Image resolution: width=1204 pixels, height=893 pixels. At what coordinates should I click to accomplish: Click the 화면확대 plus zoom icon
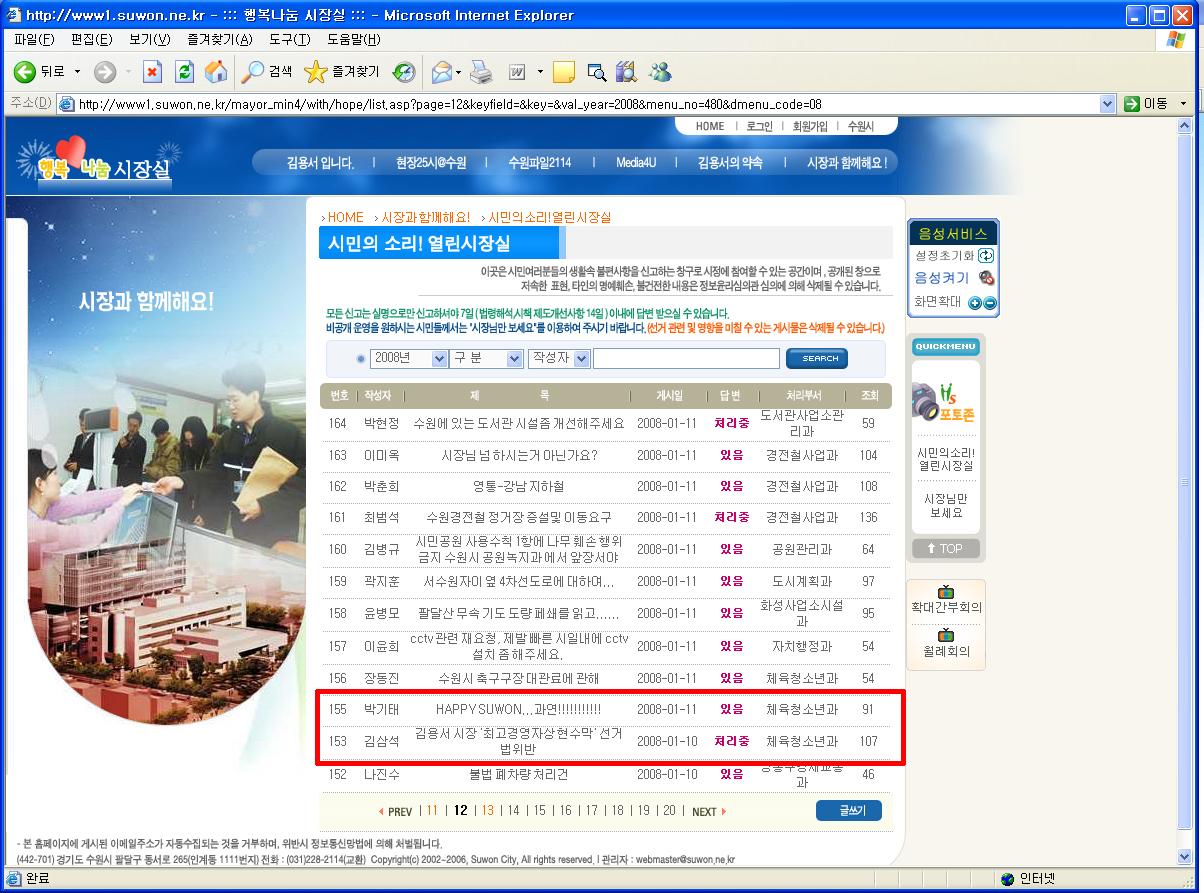click(975, 303)
